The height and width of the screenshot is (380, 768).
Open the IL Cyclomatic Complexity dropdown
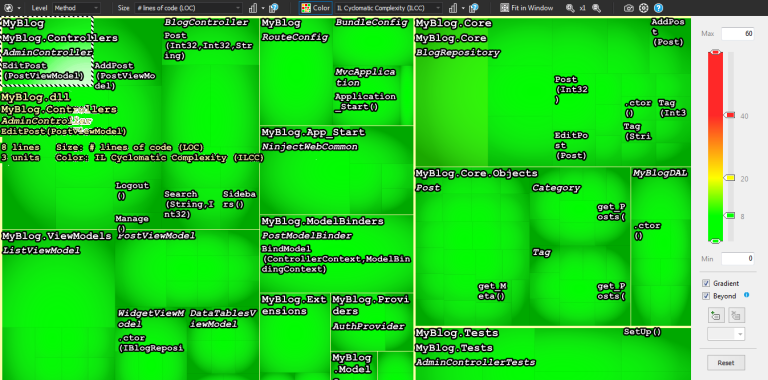coord(389,8)
